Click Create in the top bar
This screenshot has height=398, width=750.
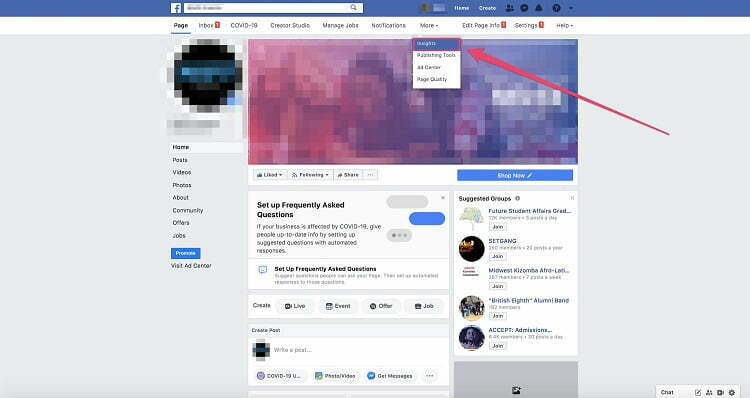(x=487, y=8)
